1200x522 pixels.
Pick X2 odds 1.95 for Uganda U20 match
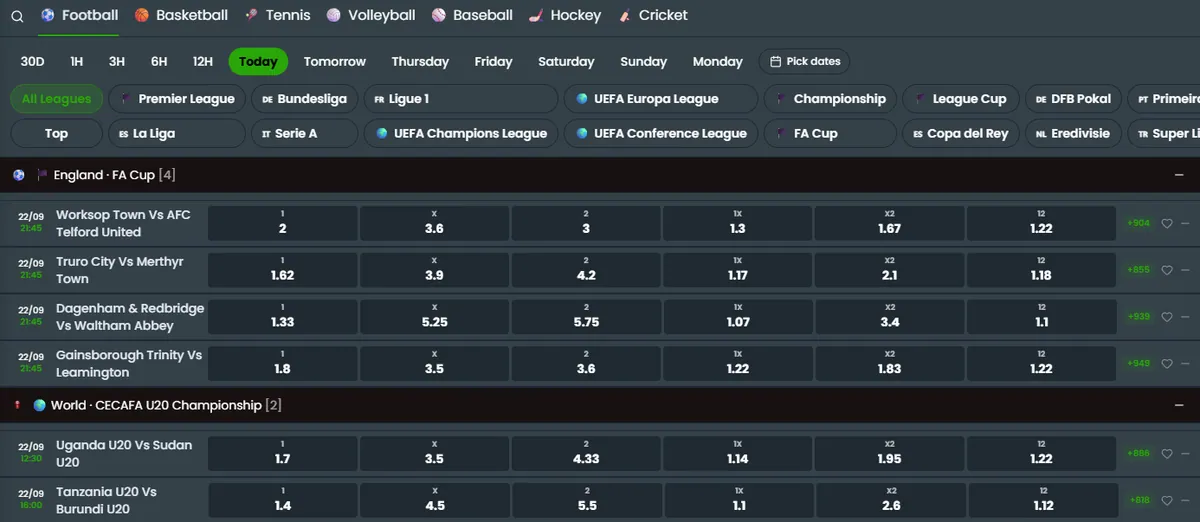(890, 453)
